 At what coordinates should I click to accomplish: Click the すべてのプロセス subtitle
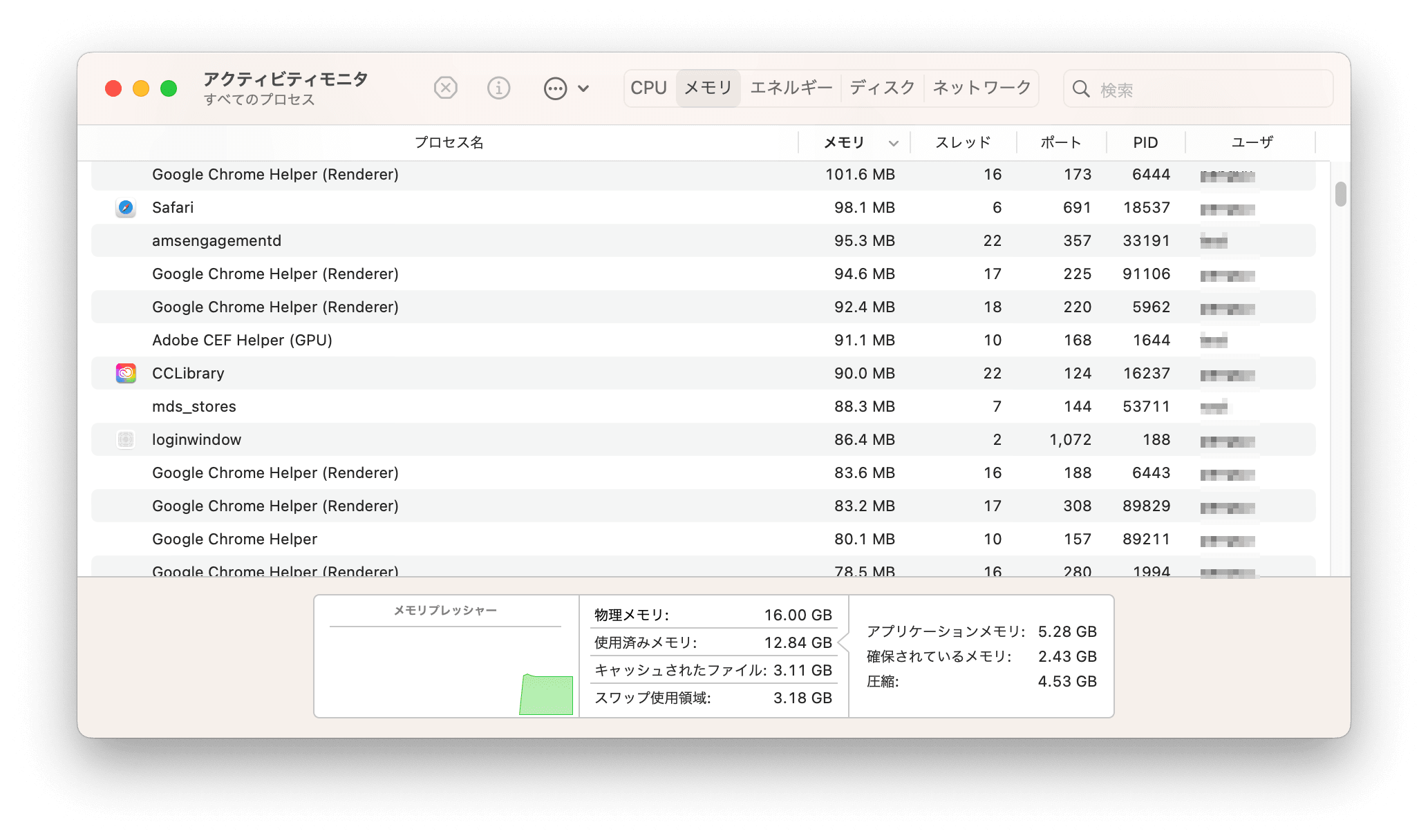(x=259, y=99)
